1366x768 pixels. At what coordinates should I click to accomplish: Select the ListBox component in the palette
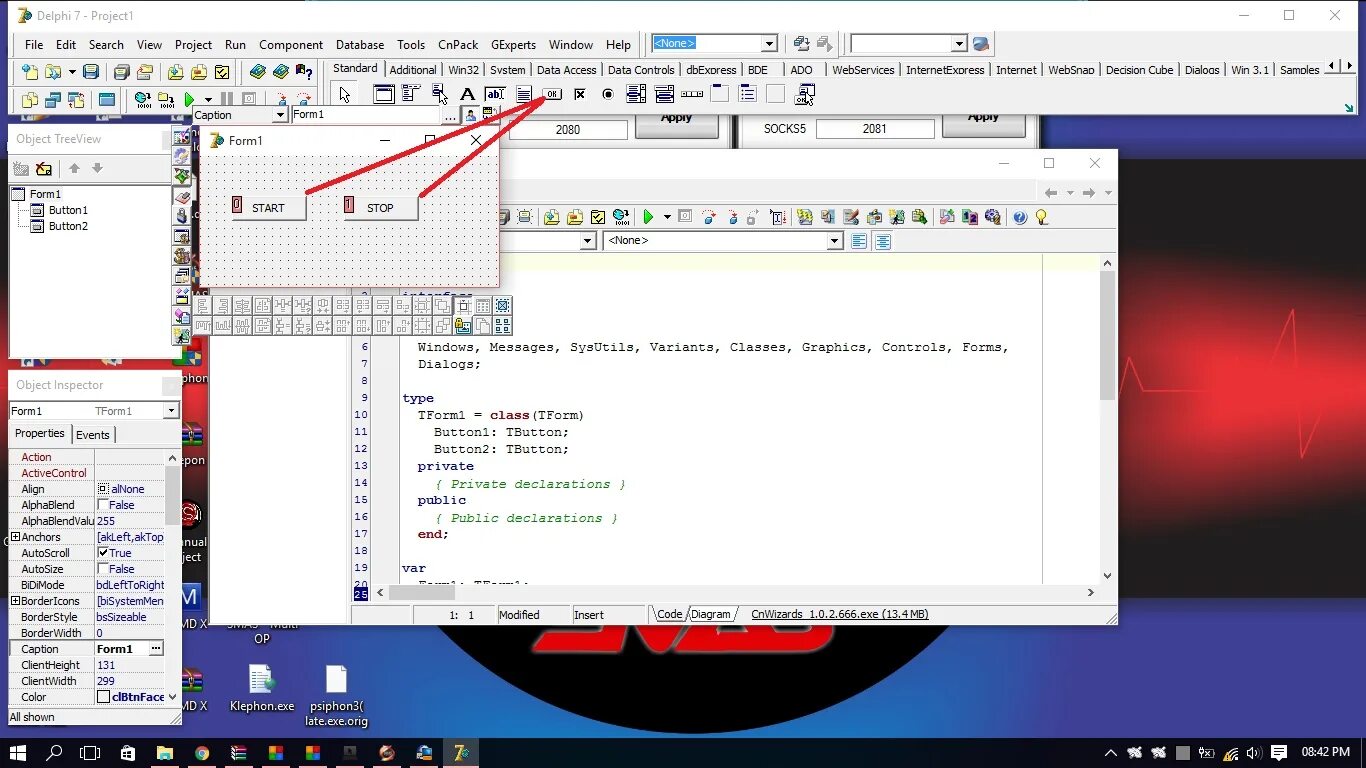click(x=636, y=94)
